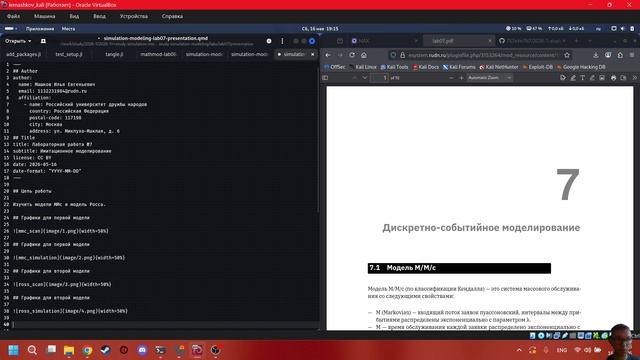This screenshot has width=640, height=360.
Task: Select the PDF draw tool
Action: [592, 78]
